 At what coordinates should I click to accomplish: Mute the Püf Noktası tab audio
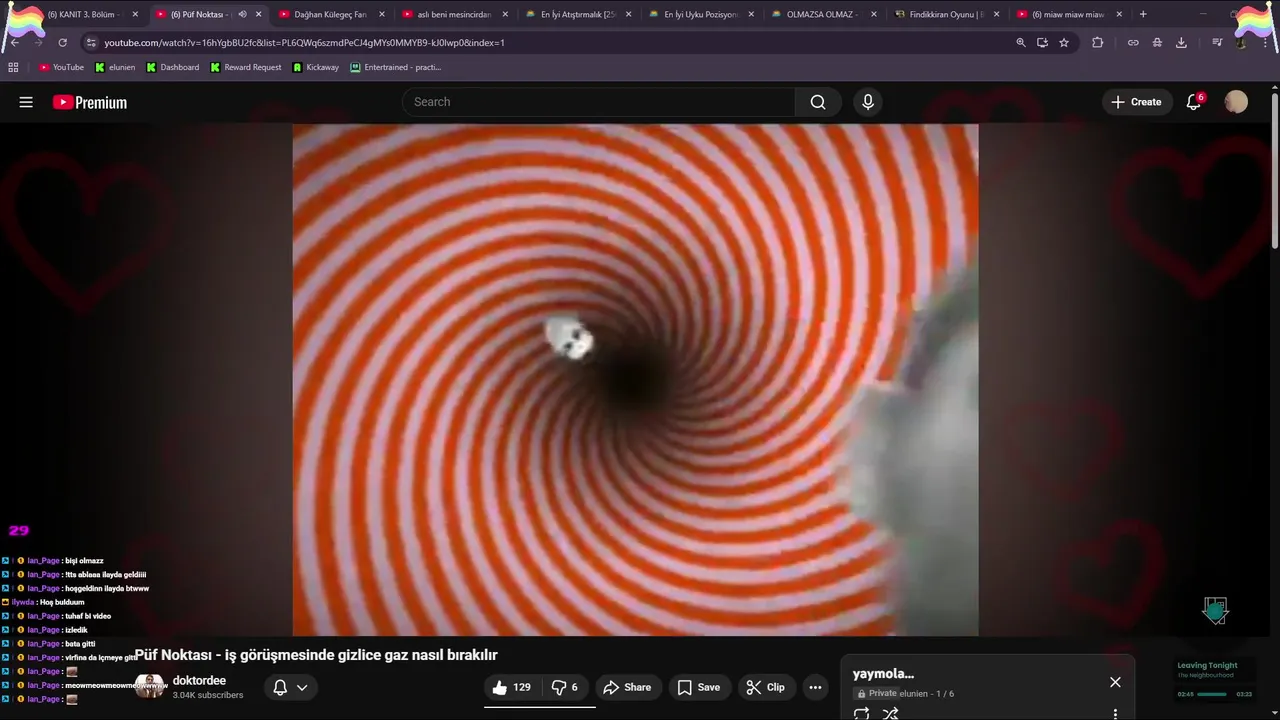(242, 14)
